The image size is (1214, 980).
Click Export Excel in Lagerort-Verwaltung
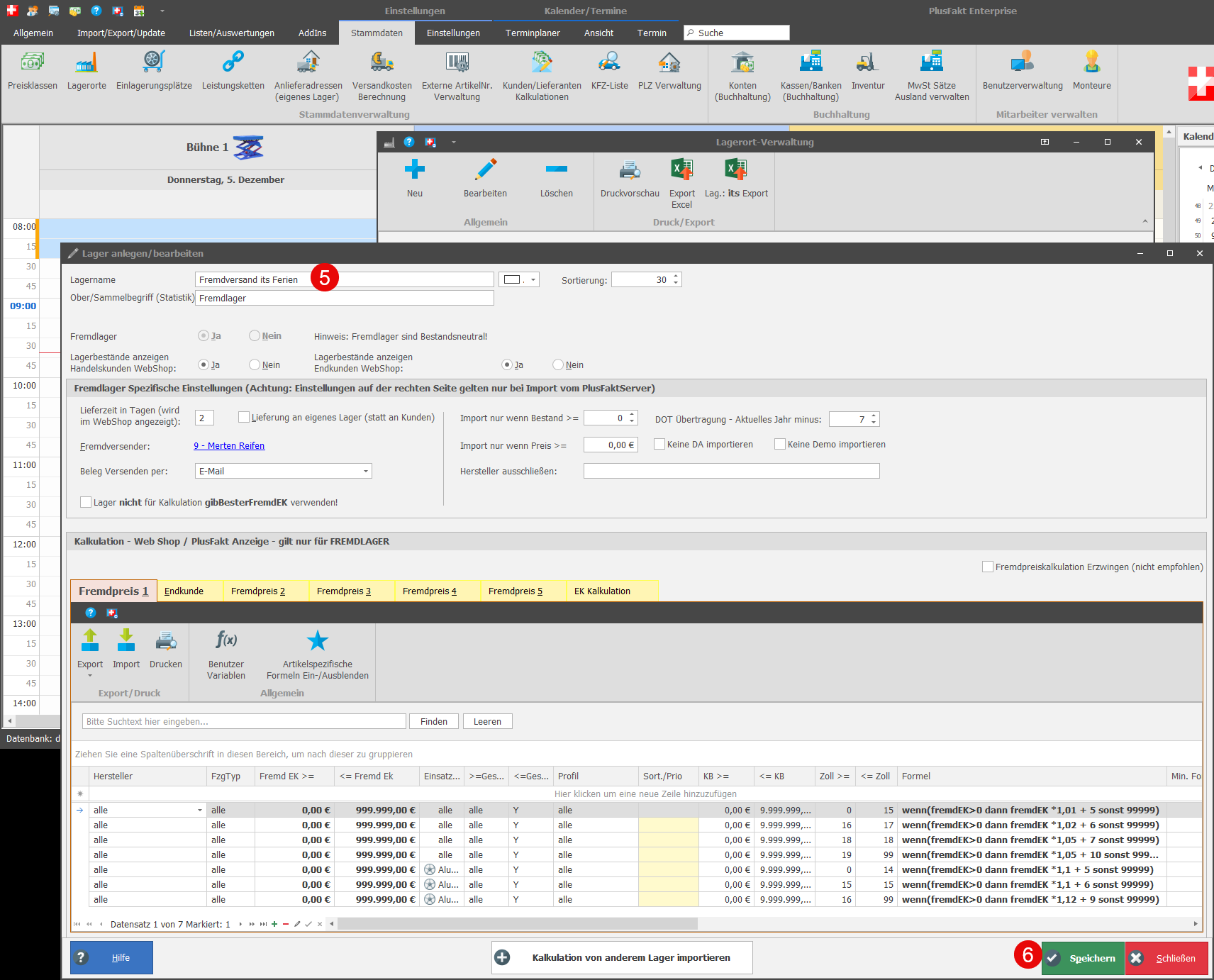[x=682, y=184]
